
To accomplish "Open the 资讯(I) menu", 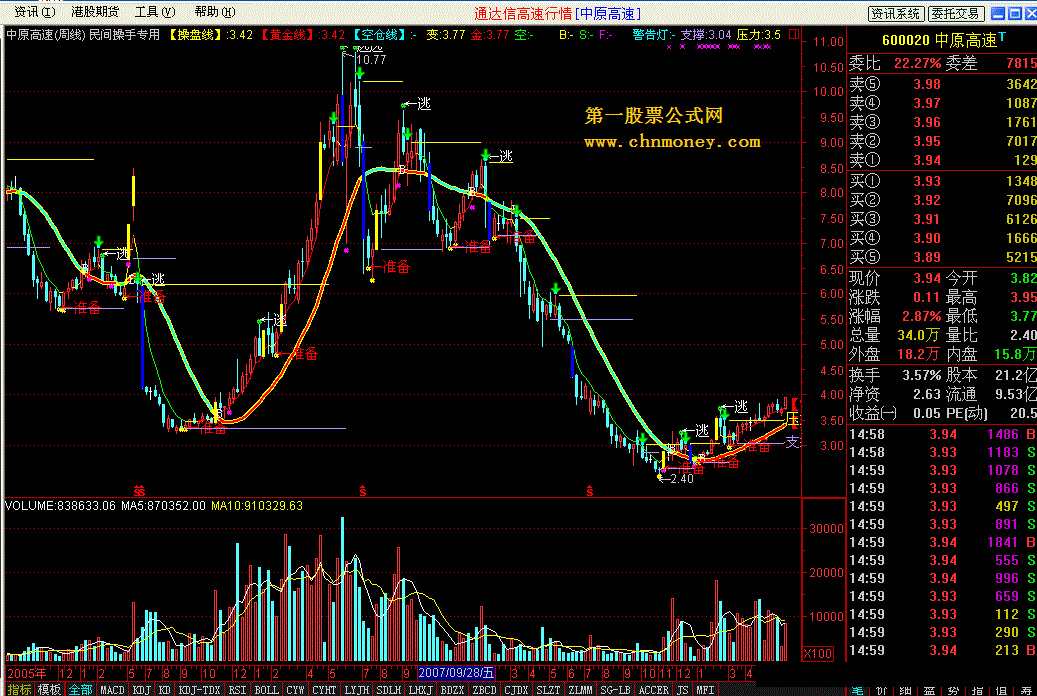I will coord(34,12).
